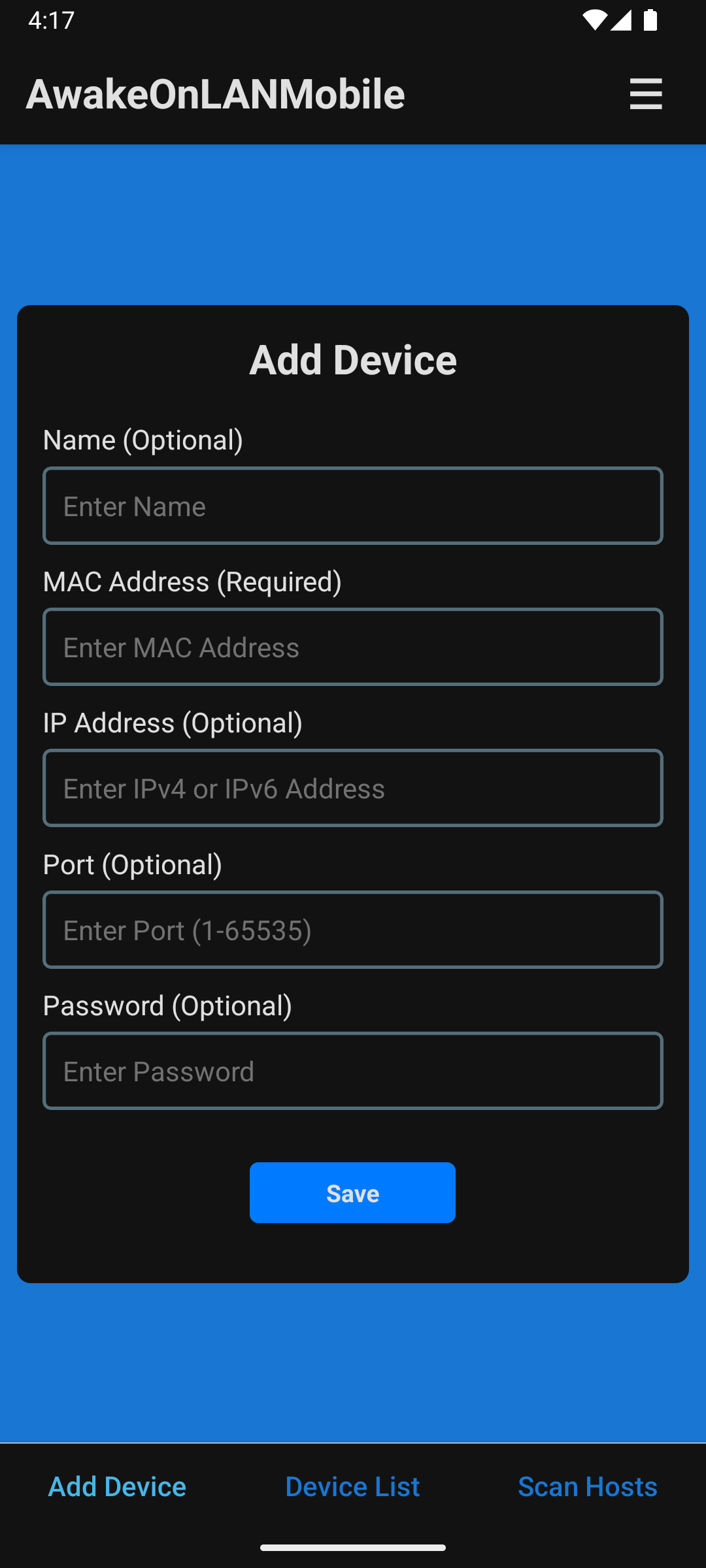
Task: Tap the Name (Optional) label
Action: click(143, 440)
